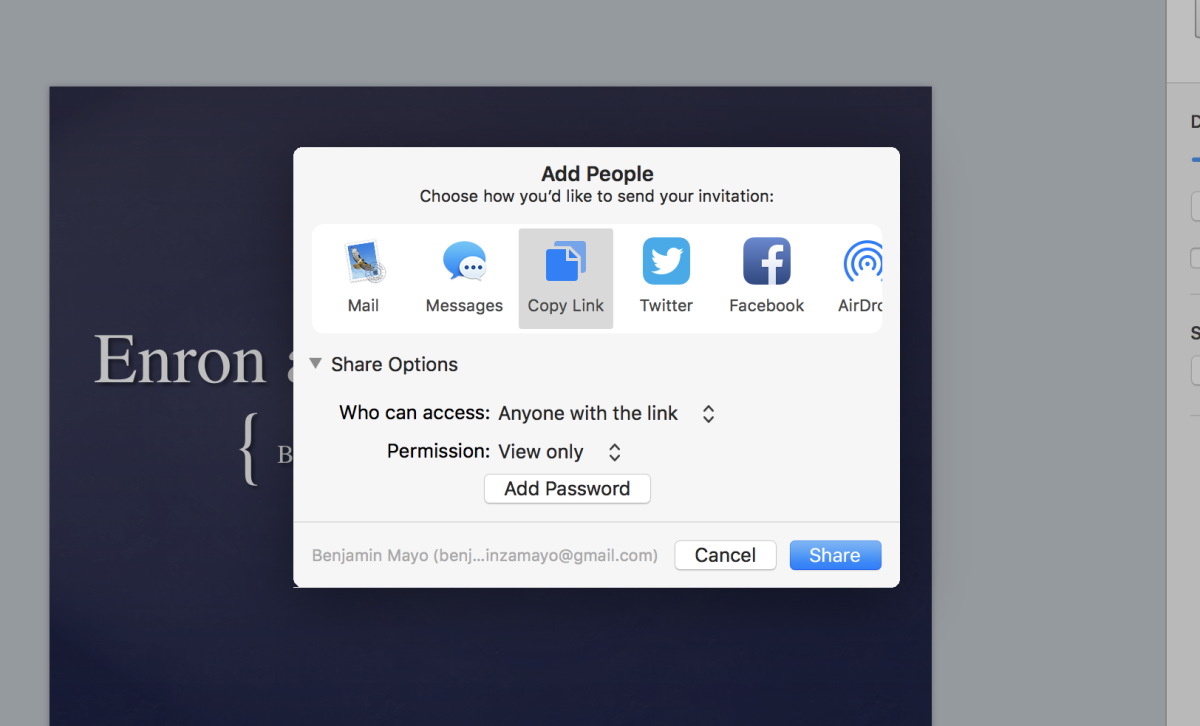Click the Add Password button

tap(567, 489)
